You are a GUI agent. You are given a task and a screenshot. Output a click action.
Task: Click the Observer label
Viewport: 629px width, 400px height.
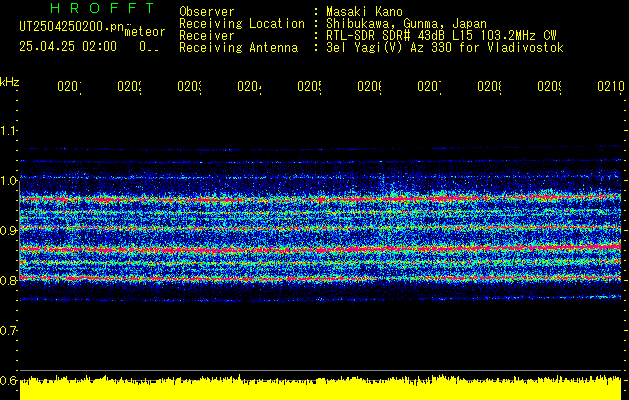(207, 12)
